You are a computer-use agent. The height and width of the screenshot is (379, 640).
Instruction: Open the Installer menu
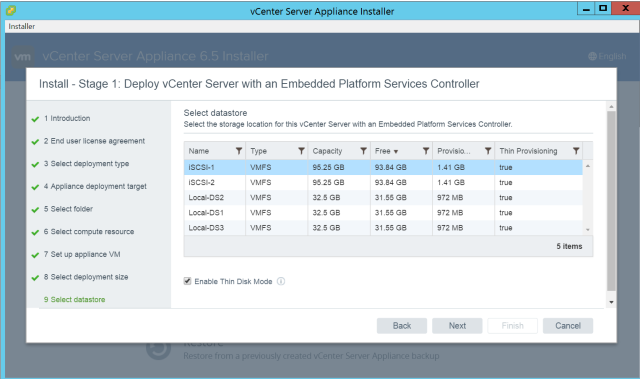pos(22,26)
